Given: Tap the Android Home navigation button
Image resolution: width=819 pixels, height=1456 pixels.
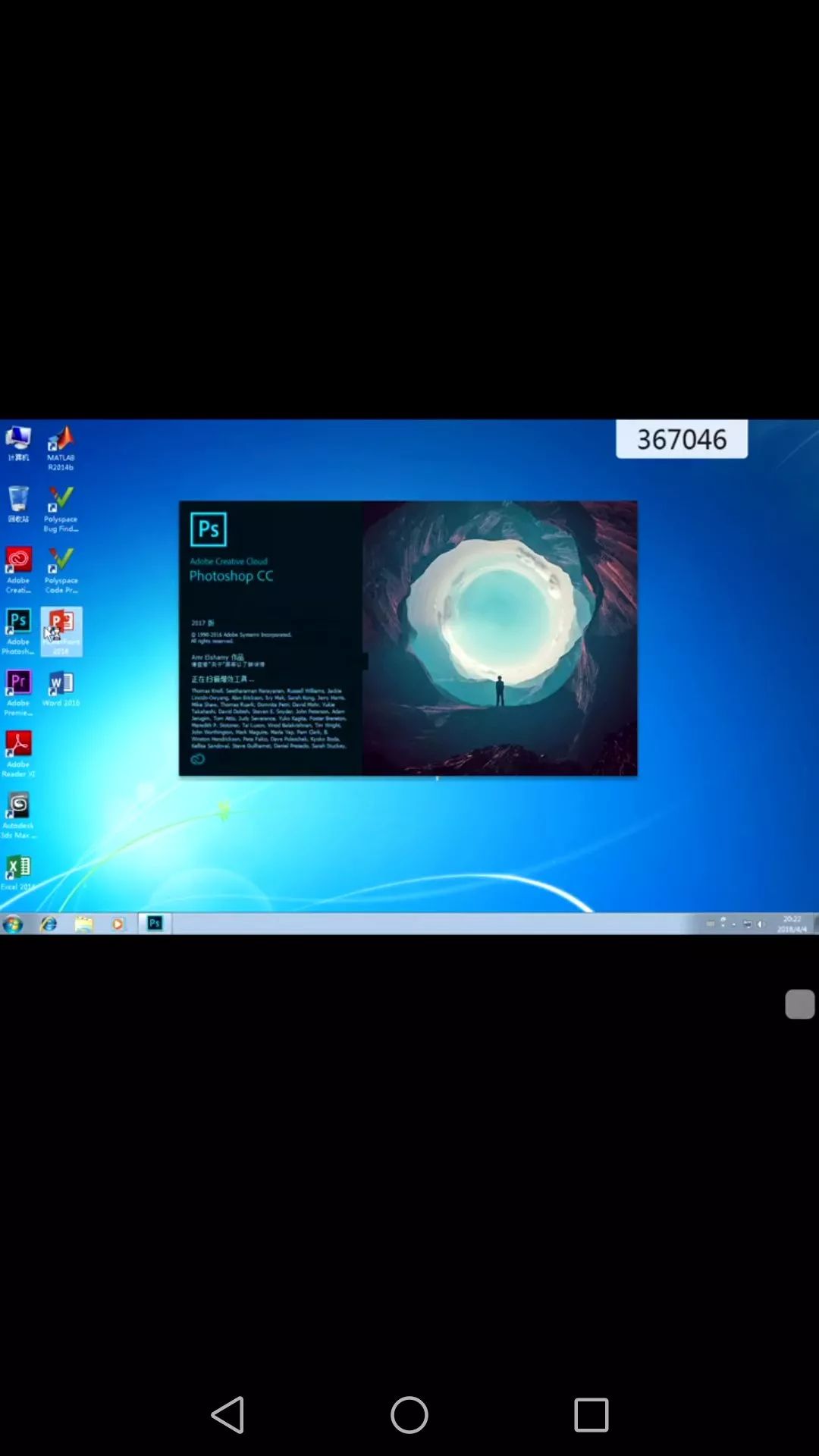Looking at the screenshot, I should pos(409,1415).
